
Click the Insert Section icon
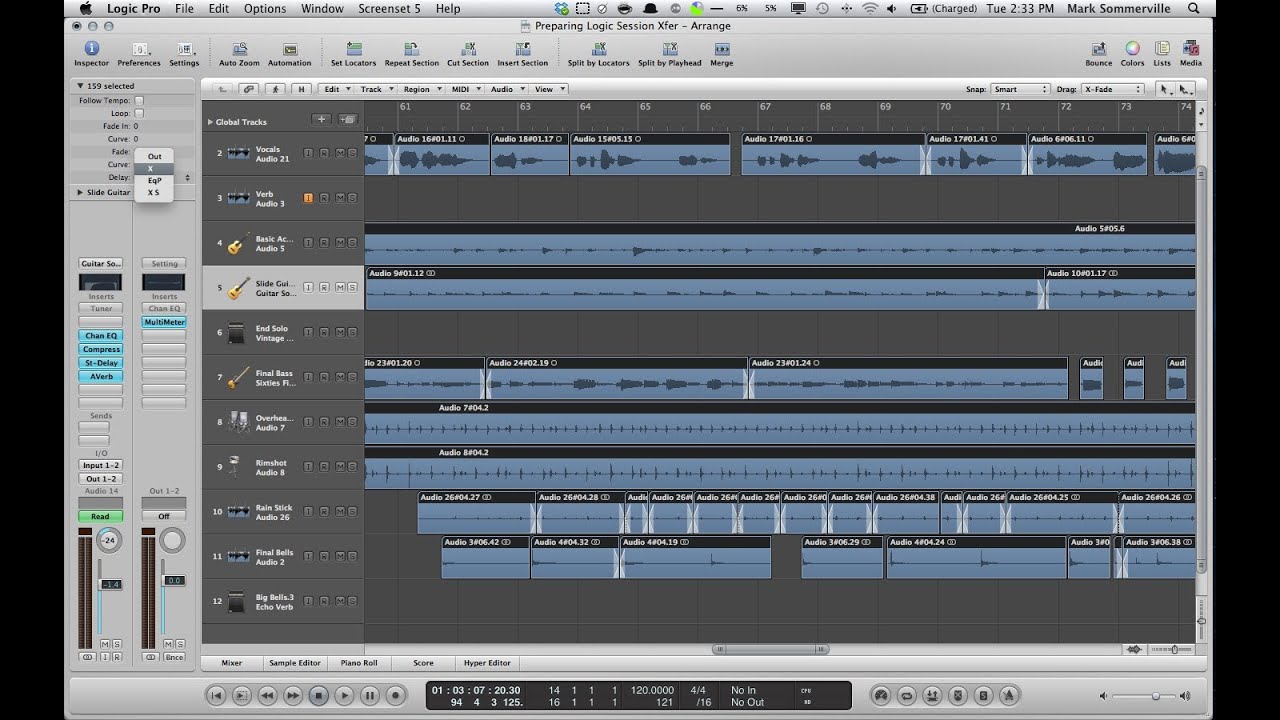(522, 49)
